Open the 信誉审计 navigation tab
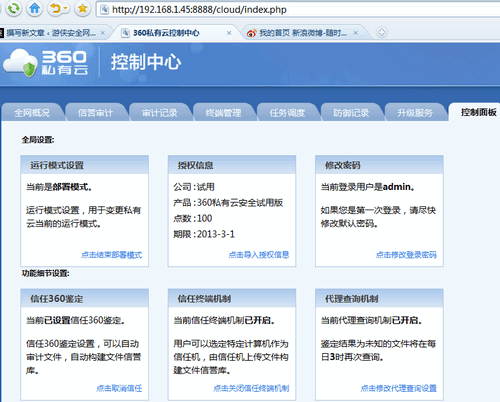 (96, 113)
